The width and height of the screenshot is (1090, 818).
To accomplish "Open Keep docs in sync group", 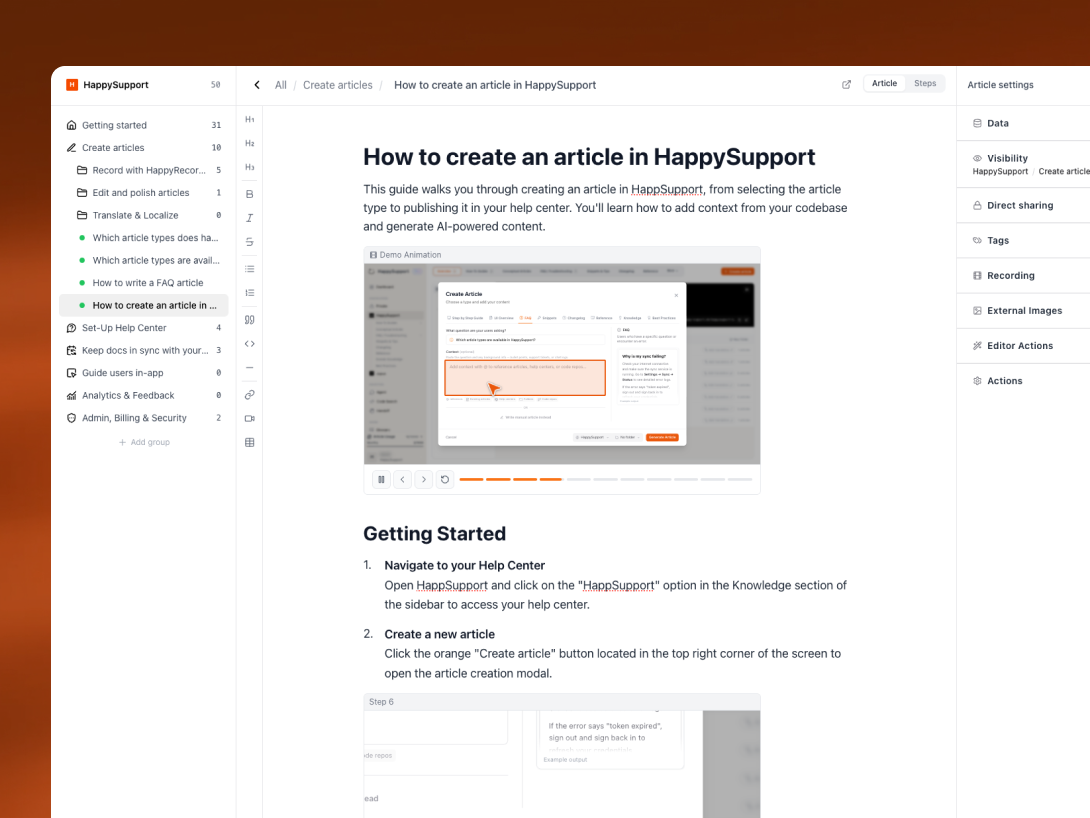I will point(144,350).
